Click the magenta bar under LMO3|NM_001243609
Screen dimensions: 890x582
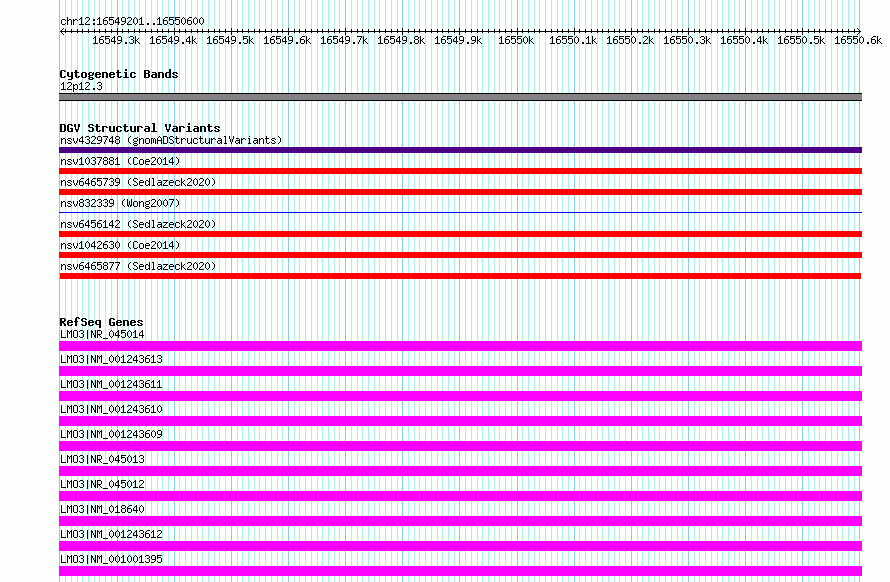tap(460, 446)
